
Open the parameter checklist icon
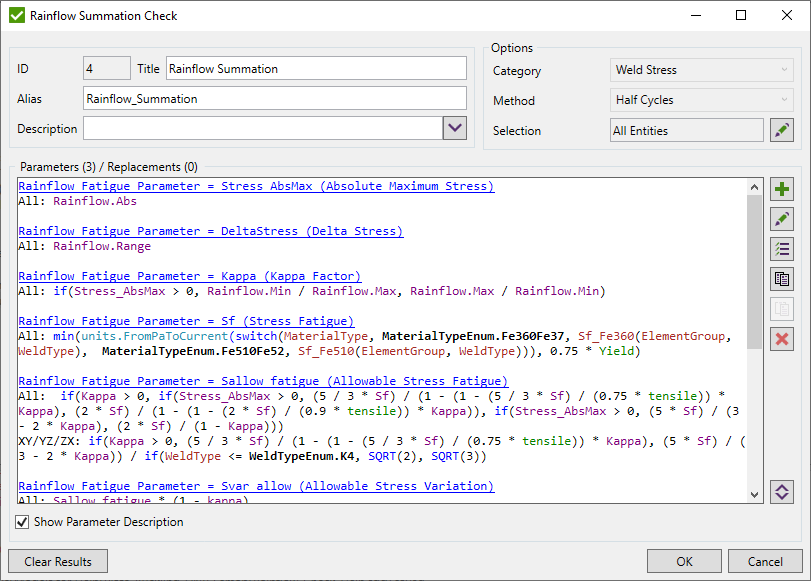(x=782, y=249)
